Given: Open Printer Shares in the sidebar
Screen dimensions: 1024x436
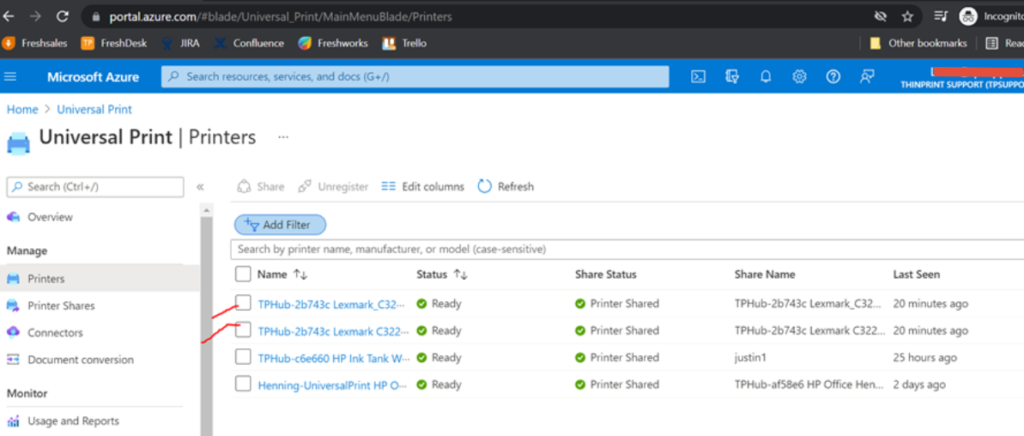Looking at the screenshot, I should click(x=61, y=305).
